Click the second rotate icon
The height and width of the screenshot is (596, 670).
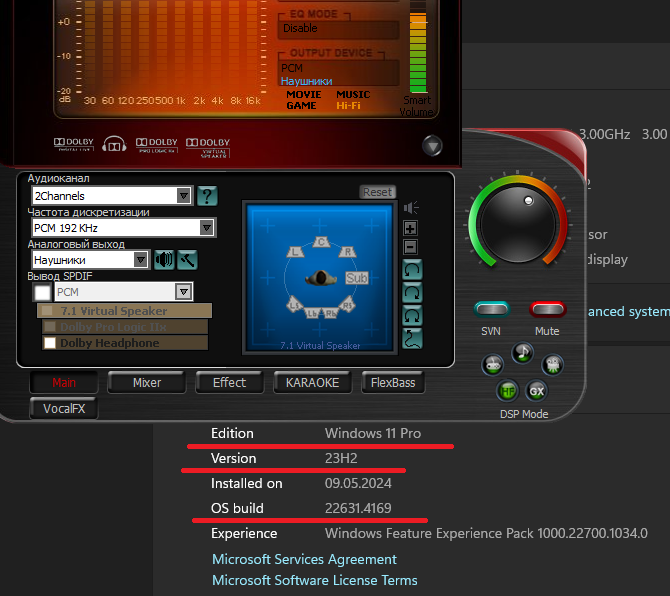click(x=412, y=293)
